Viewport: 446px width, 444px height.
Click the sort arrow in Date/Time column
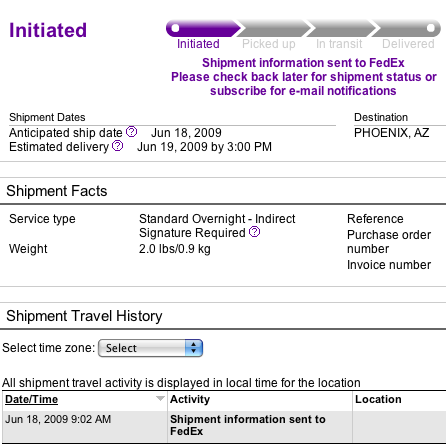click(160, 399)
